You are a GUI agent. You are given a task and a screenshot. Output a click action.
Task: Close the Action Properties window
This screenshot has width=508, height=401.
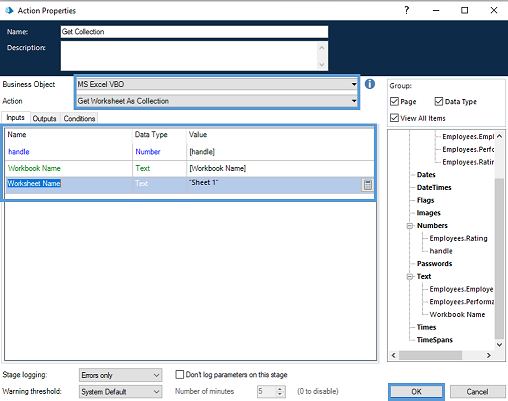click(494, 10)
